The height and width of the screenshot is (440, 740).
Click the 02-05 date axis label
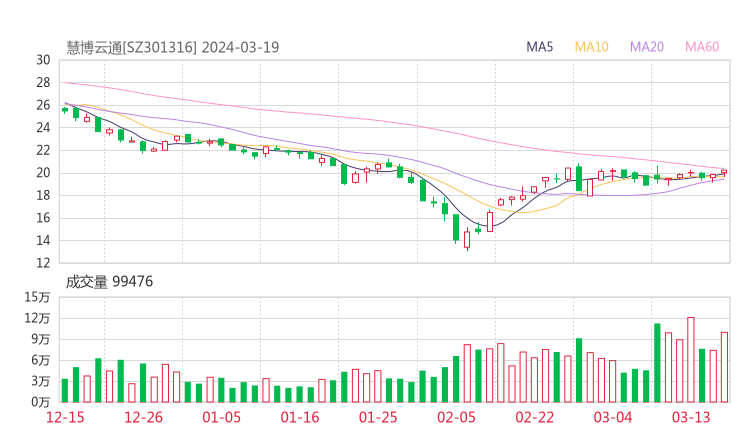tap(456, 417)
